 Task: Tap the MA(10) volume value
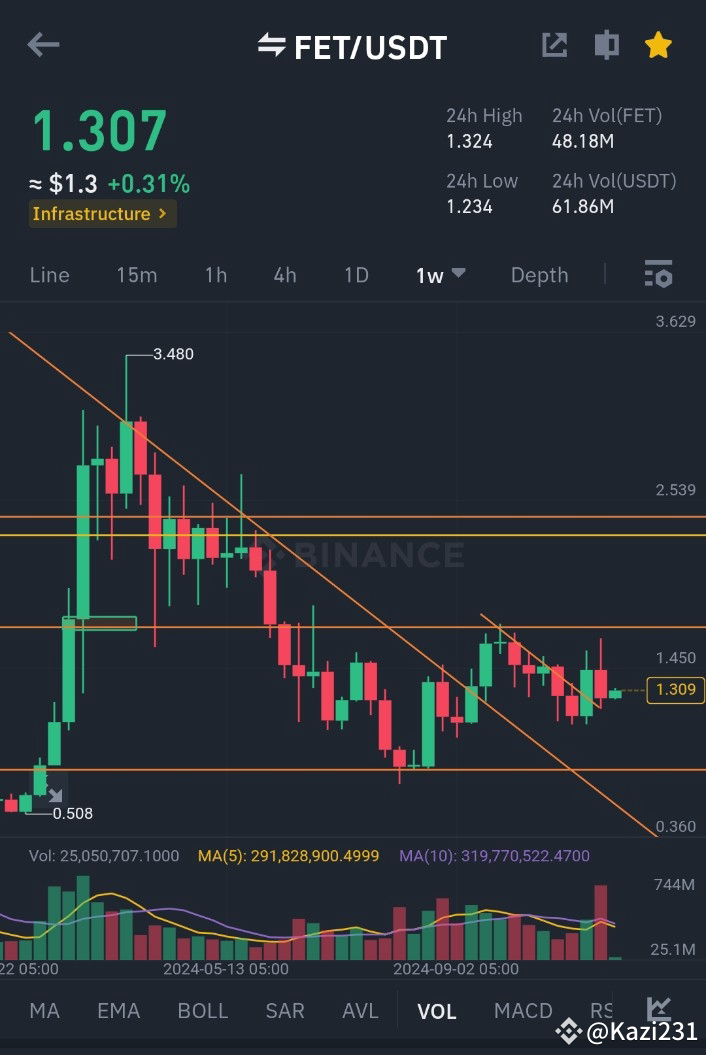[x=494, y=856]
